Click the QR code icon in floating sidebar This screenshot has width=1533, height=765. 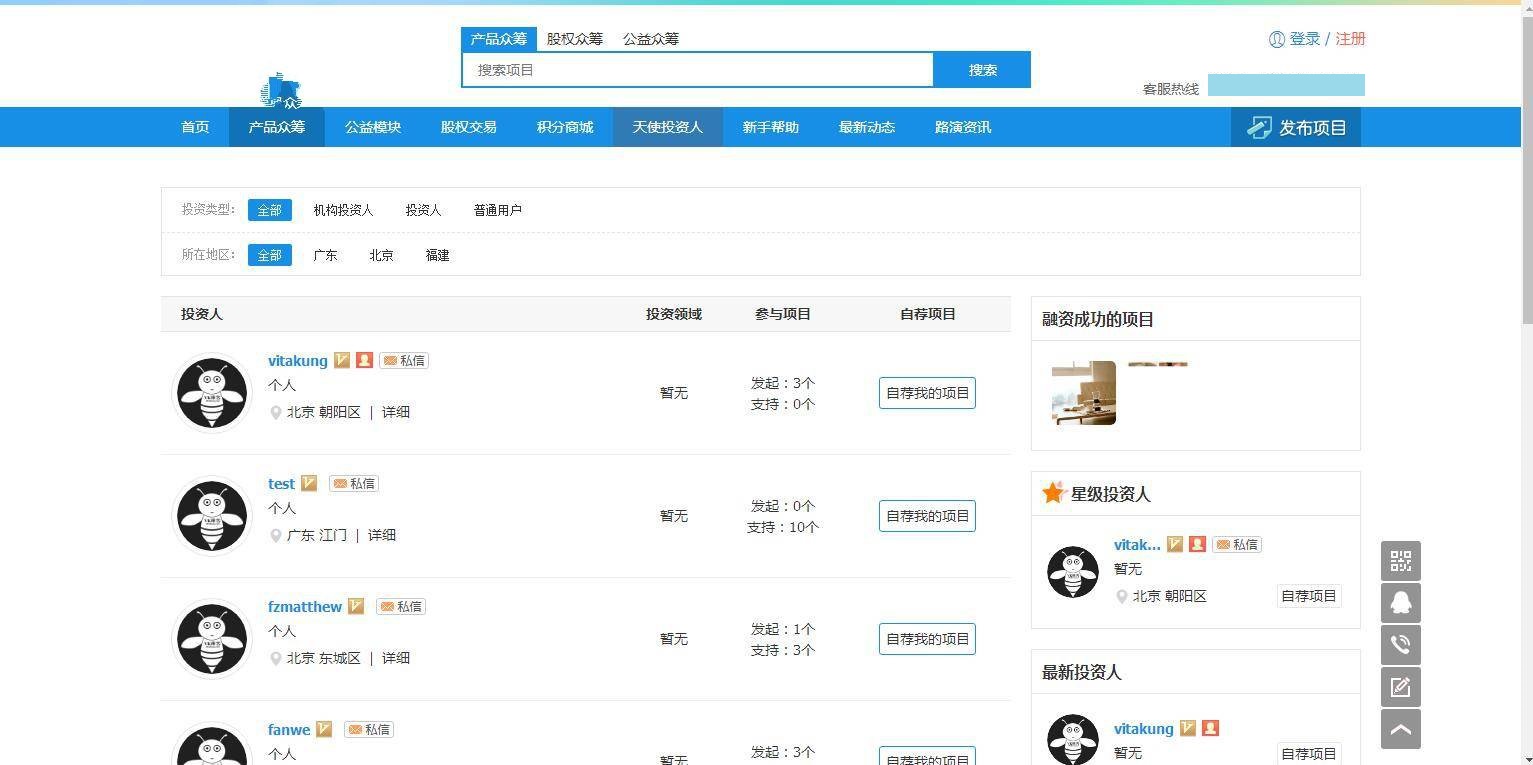[1400, 561]
